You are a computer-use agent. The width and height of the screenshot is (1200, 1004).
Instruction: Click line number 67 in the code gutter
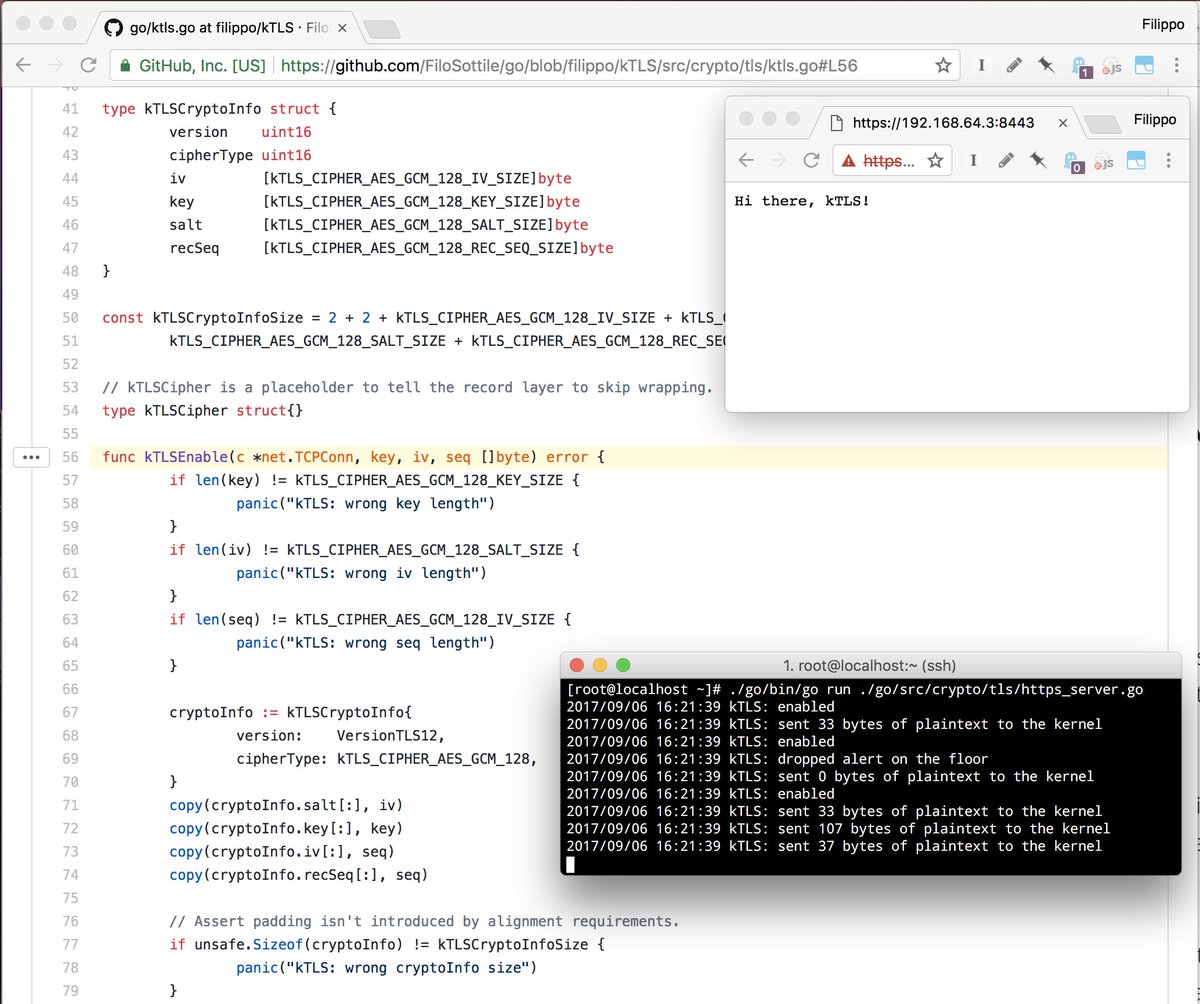click(x=70, y=713)
